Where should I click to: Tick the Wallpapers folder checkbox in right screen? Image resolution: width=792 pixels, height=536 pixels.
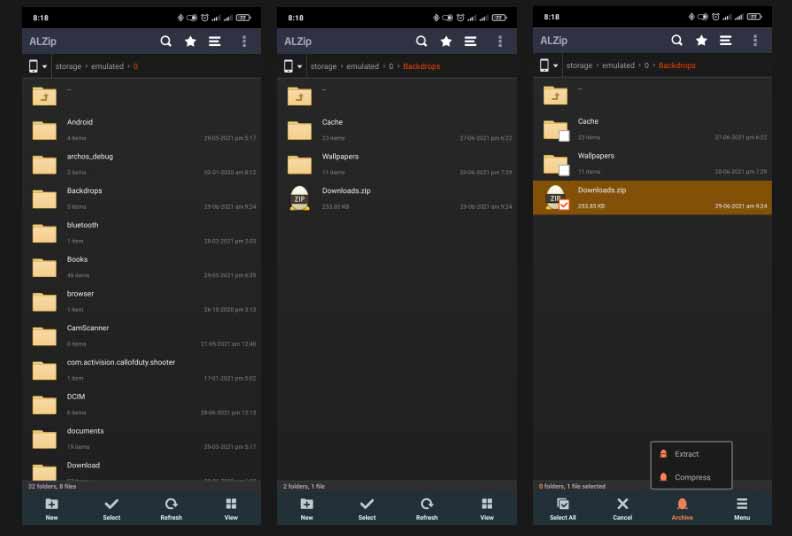[564, 170]
